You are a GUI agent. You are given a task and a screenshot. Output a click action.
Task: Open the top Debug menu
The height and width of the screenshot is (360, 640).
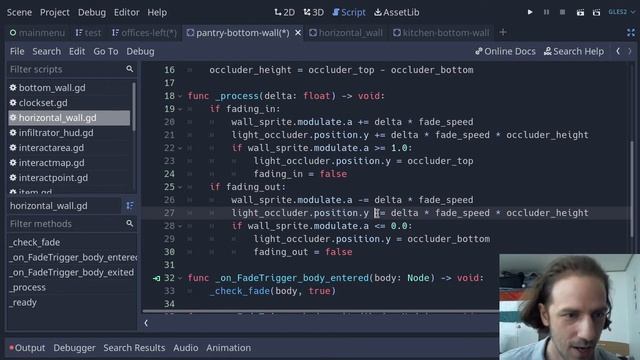pyautogui.click(x=92, y=12)
